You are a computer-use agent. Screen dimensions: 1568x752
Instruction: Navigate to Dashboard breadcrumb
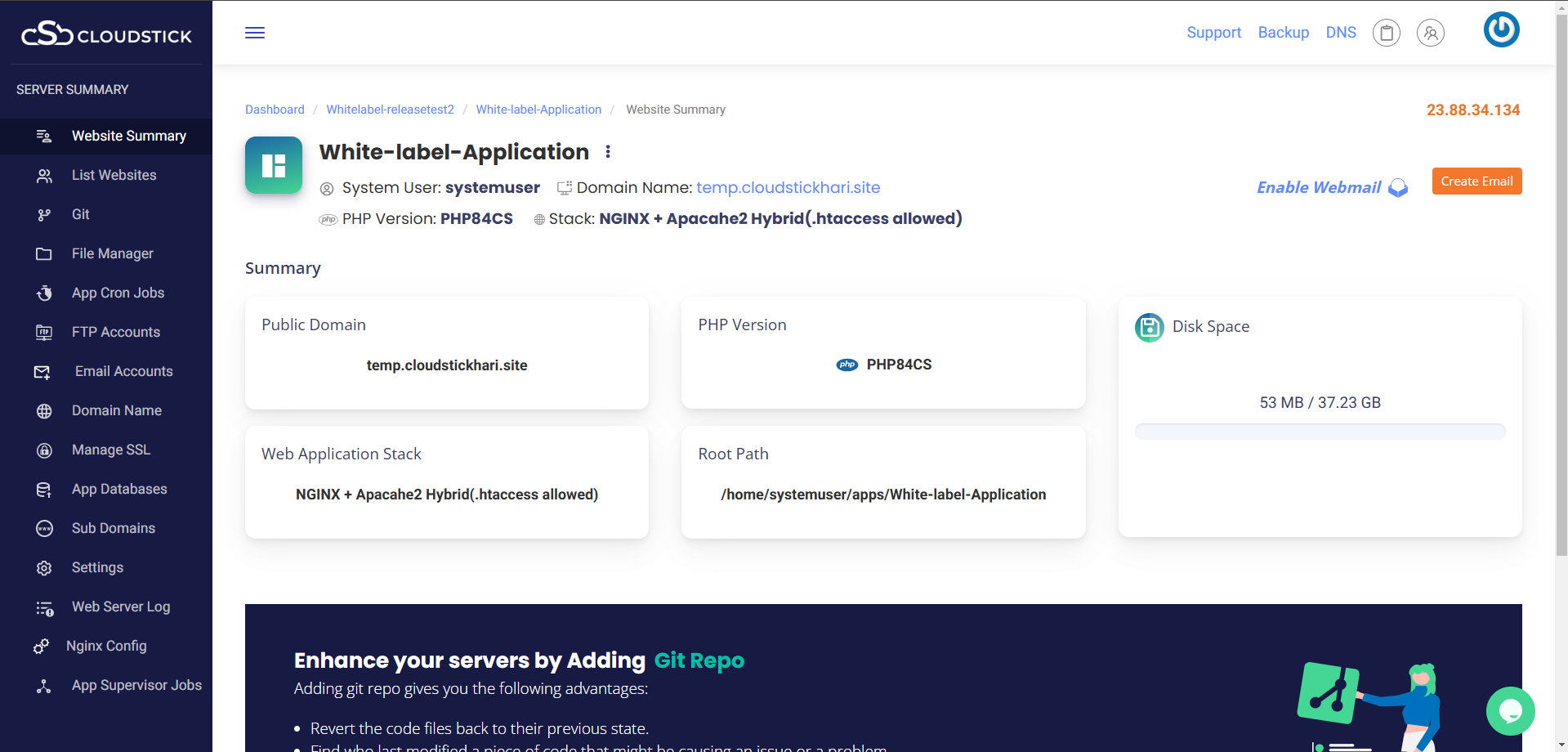[275, 110]
